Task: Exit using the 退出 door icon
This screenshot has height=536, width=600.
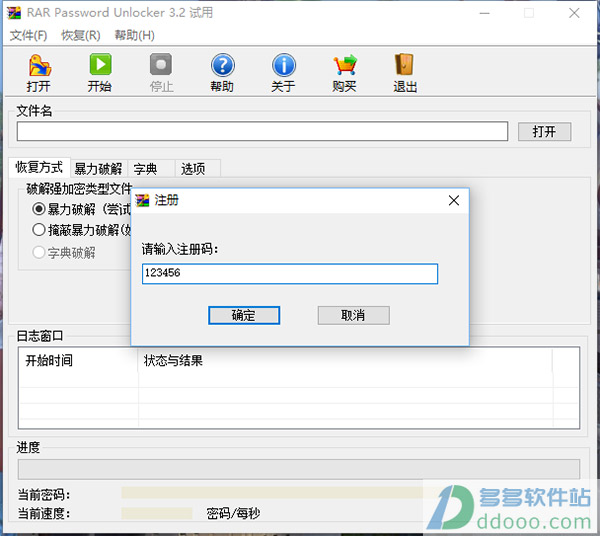Action: [405, 73]
